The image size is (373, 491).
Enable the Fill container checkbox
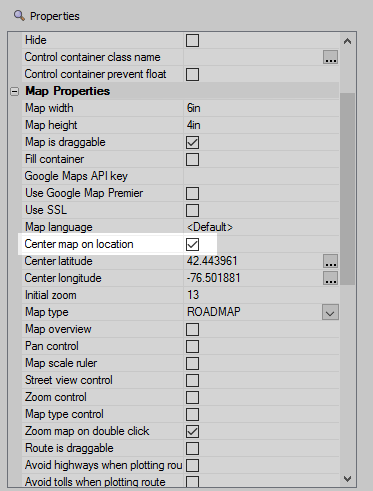click(x=192, y=159)
